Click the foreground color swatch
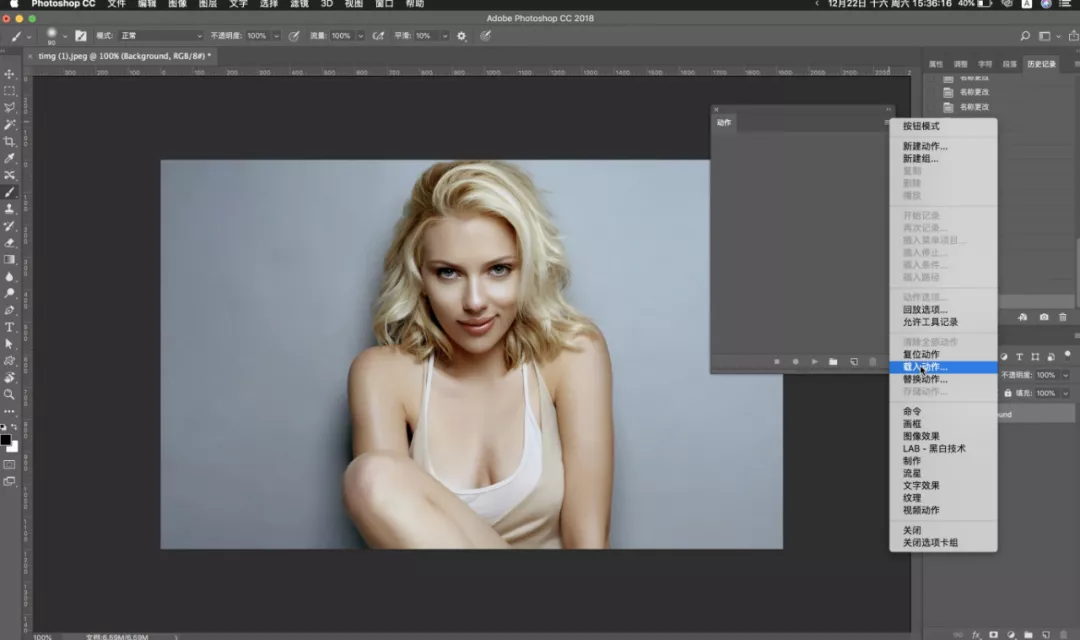 6,440
